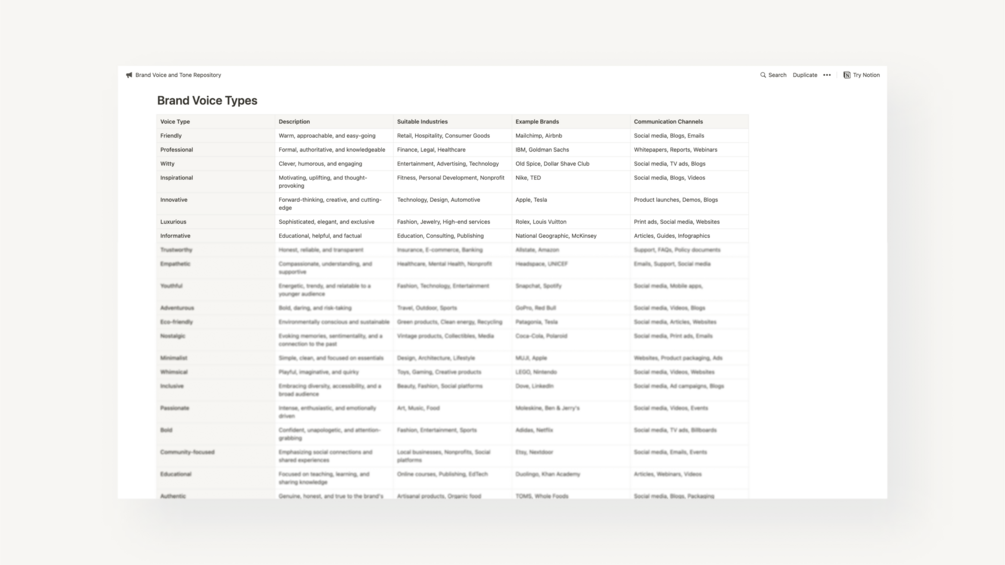Screen dimensions: 1005x565
Task: Select the Authentic voice type cell
Action: coord(216,495)
